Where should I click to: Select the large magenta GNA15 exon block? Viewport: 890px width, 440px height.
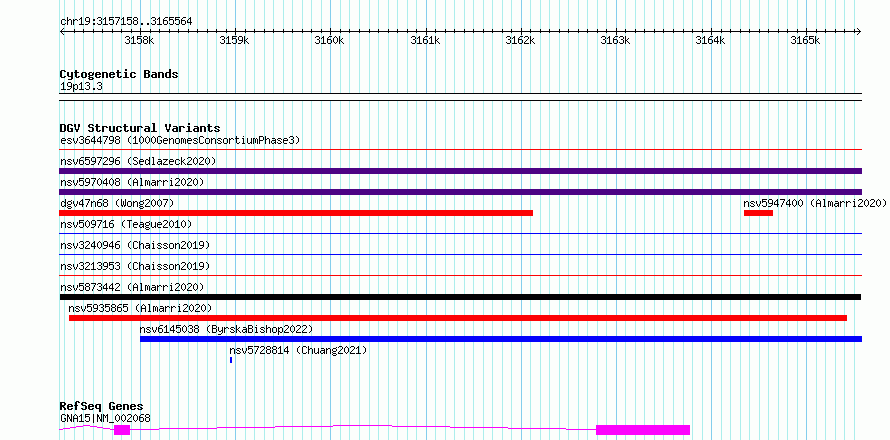pyautogui.click(x=643, y=430)
